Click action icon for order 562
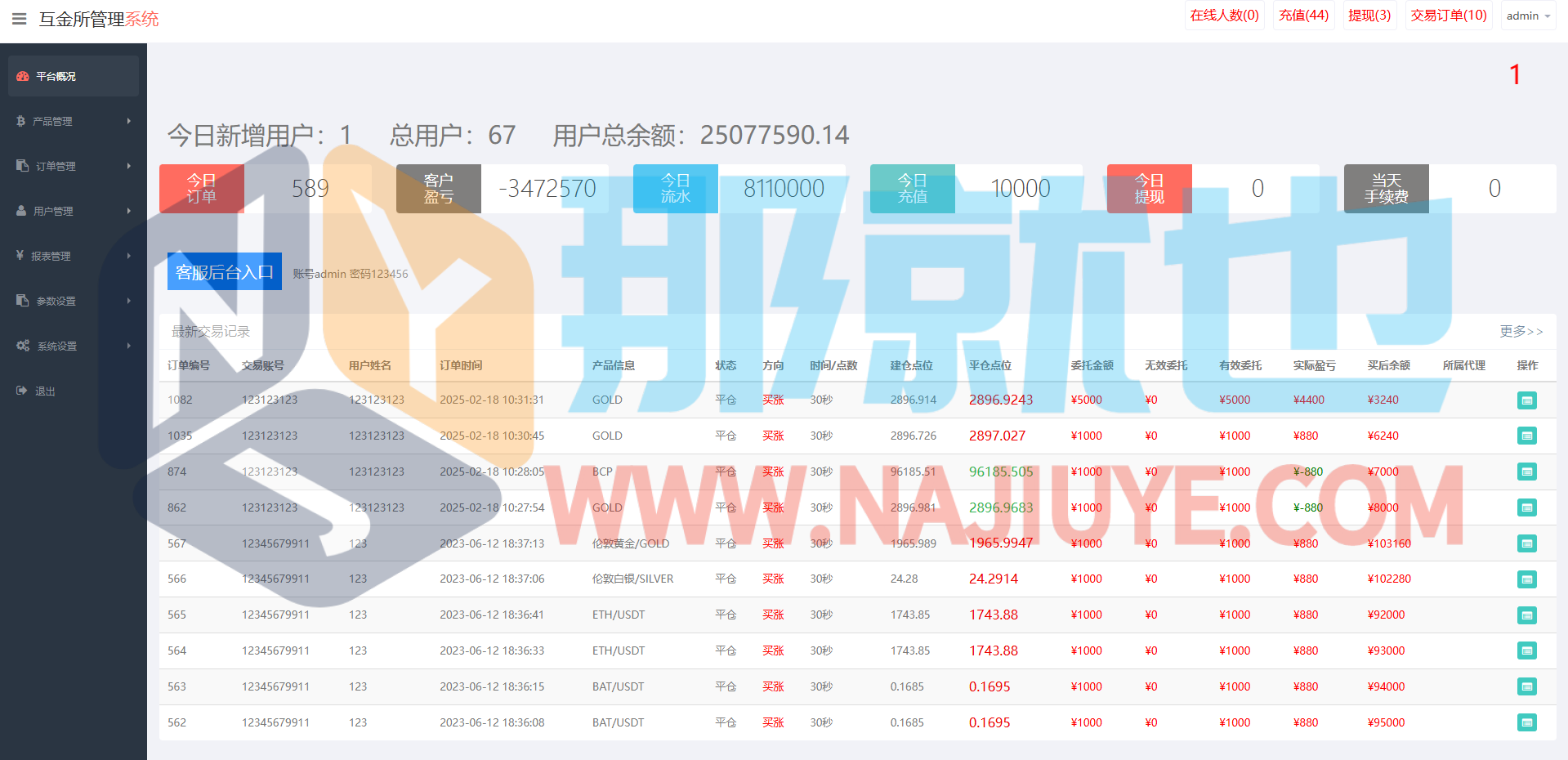This screenshot has width=1568, height=760. click(1526, 722)
